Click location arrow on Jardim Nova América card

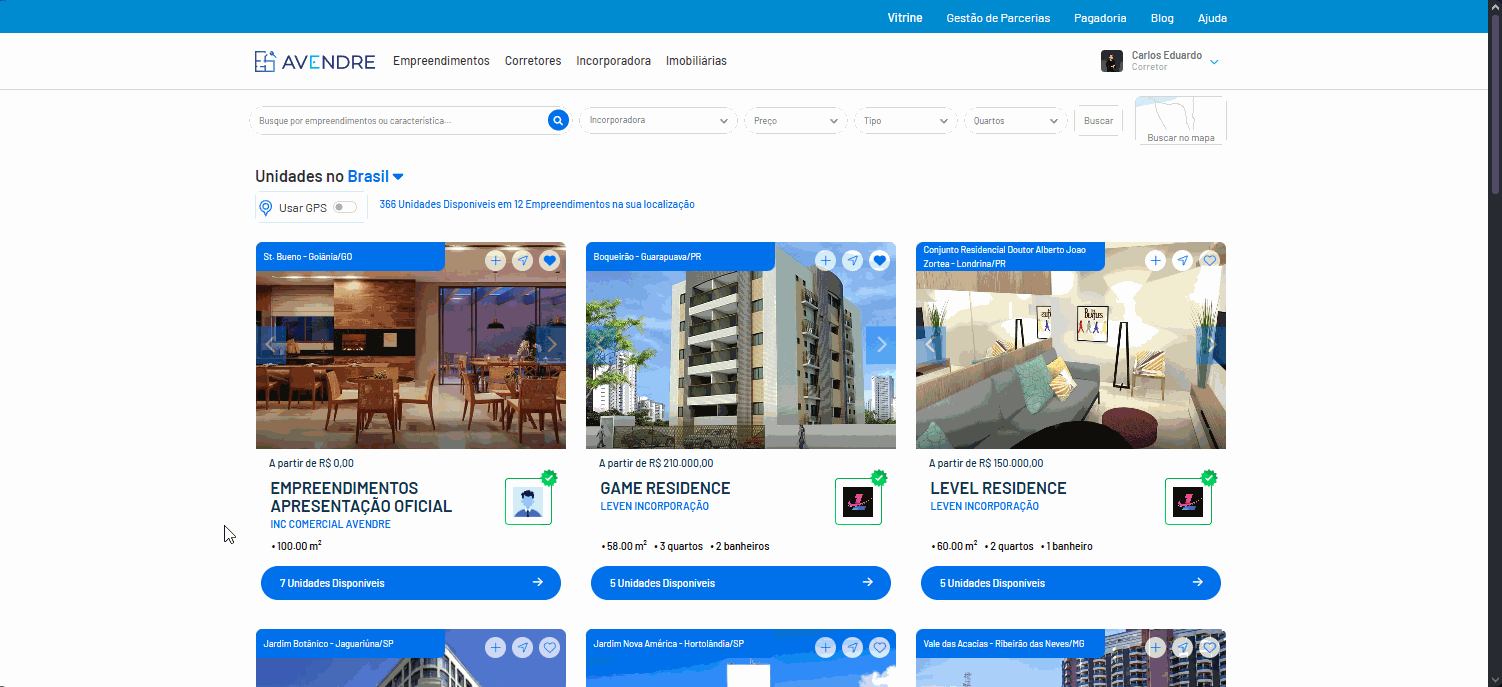point(852,647)
